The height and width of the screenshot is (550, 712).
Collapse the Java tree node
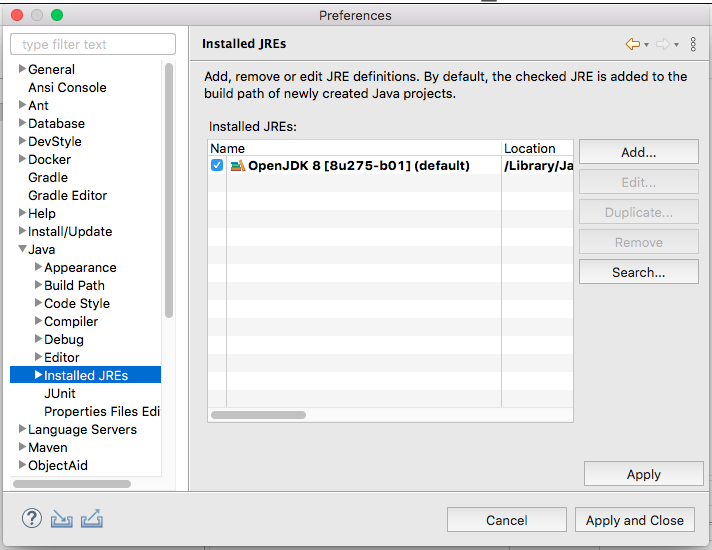pos(22,250)
